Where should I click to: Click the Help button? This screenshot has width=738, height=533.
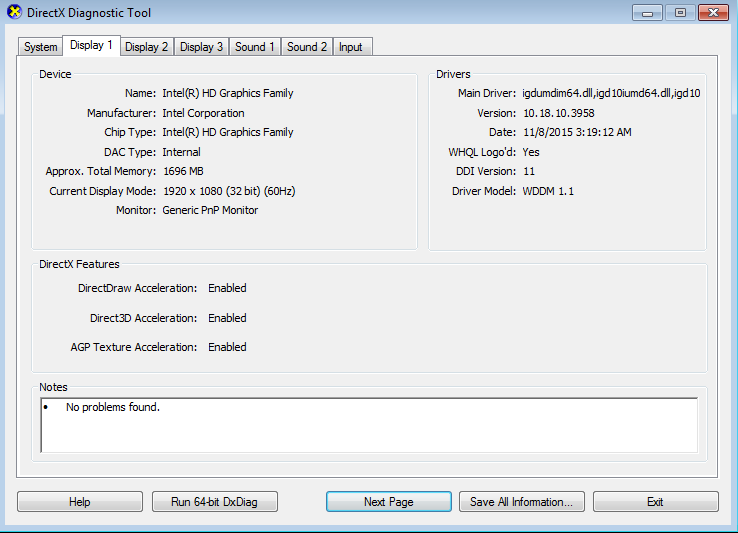[80, 502]
